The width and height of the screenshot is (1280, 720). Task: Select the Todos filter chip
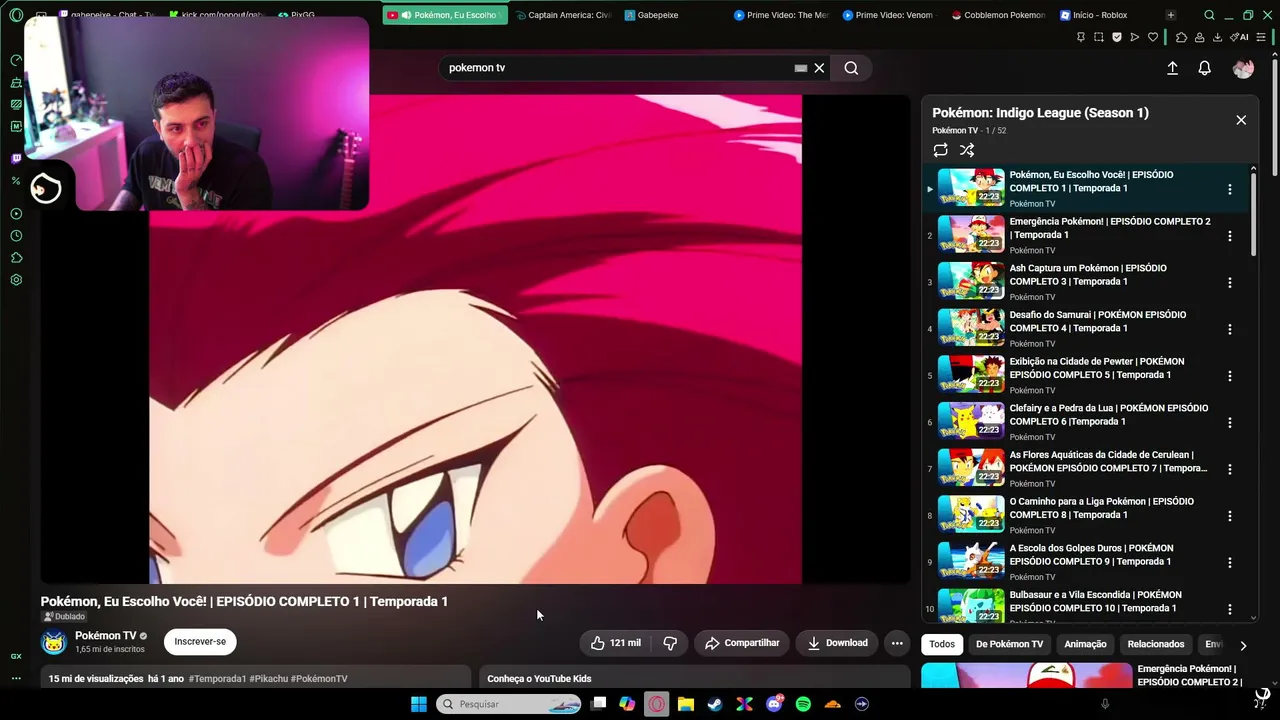942,644
